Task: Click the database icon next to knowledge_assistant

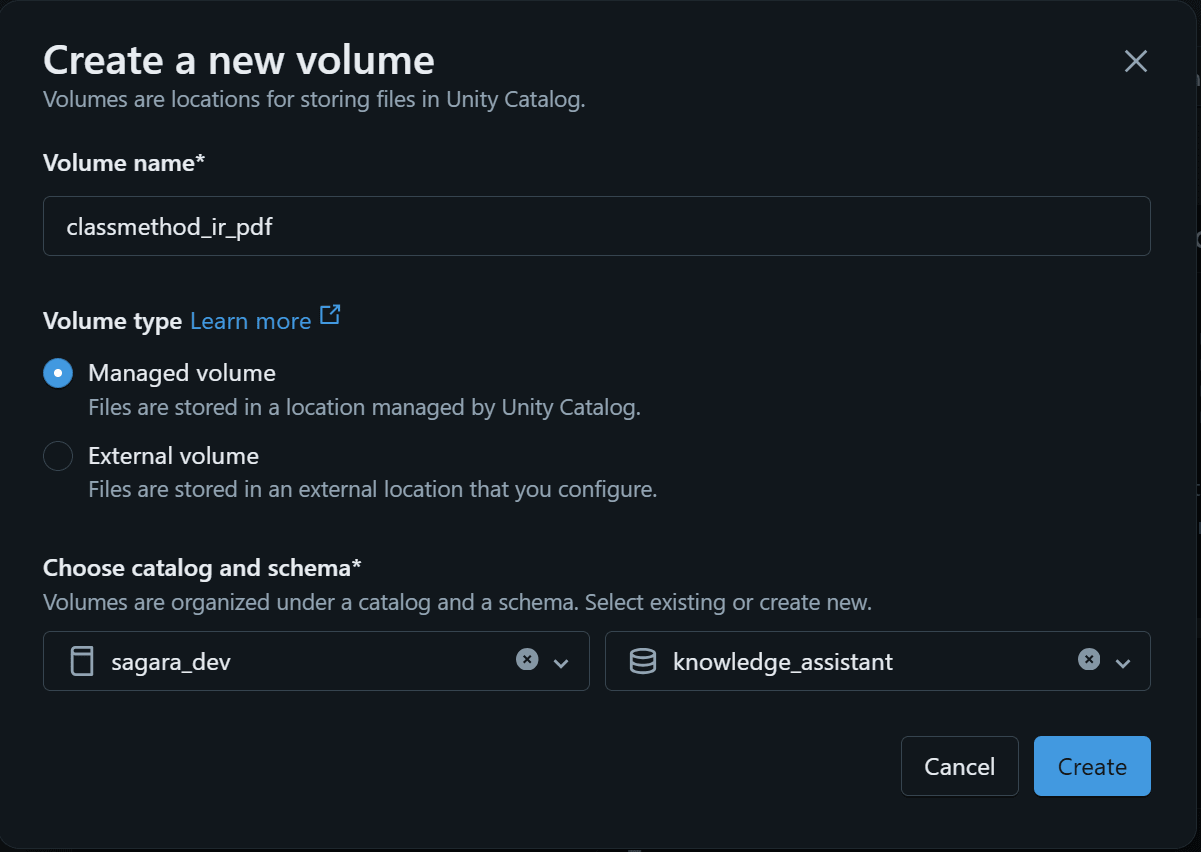Action: pyautogui.click(x=643, y=661)
